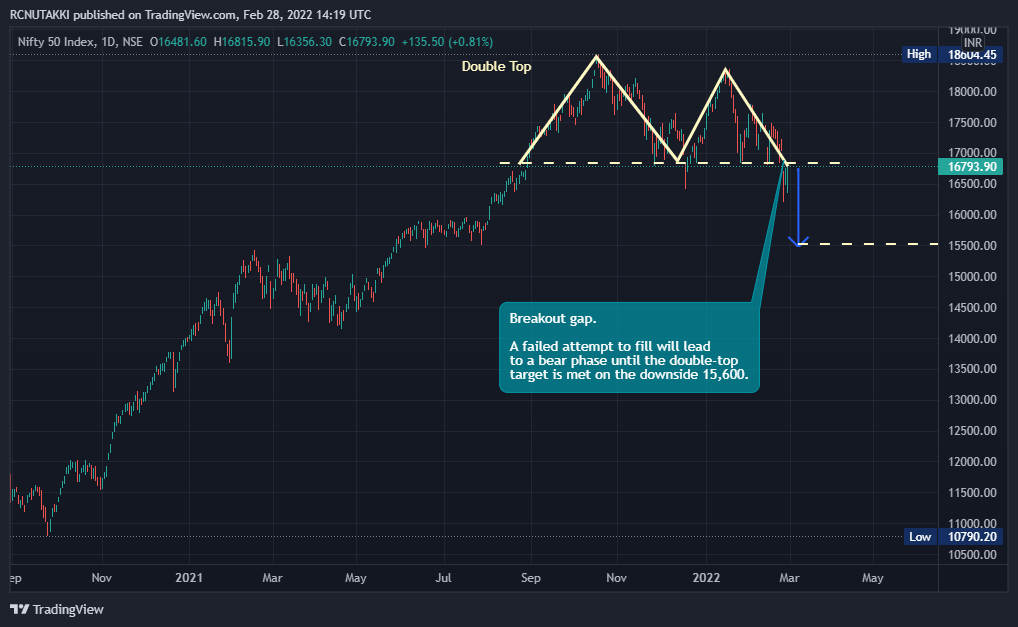The width and height of the screenshot is (1018, 627).
Task: Click the 17500.00 price axis label
Action: tap(972, 123)
